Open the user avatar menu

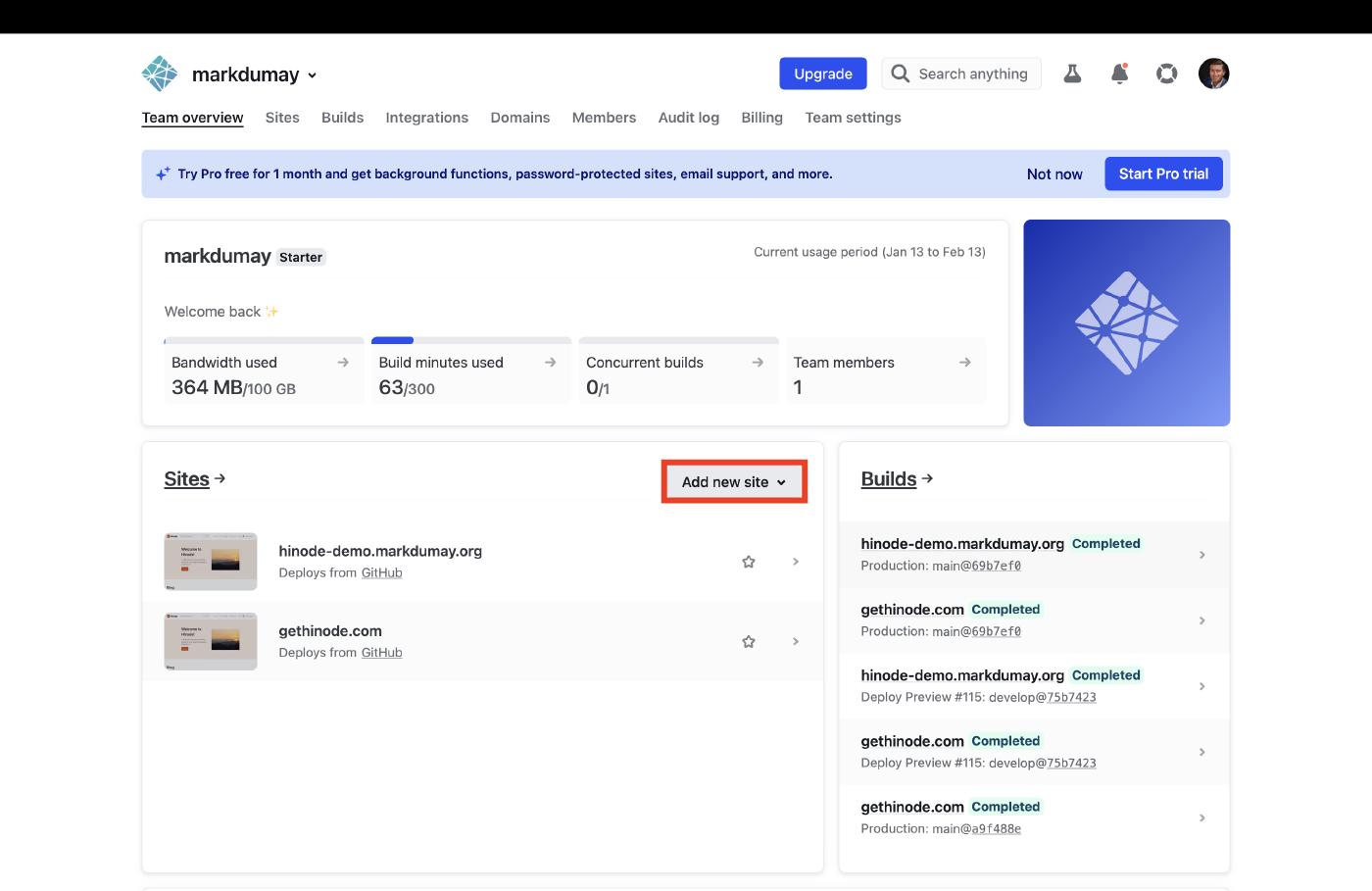(1213, 74)
